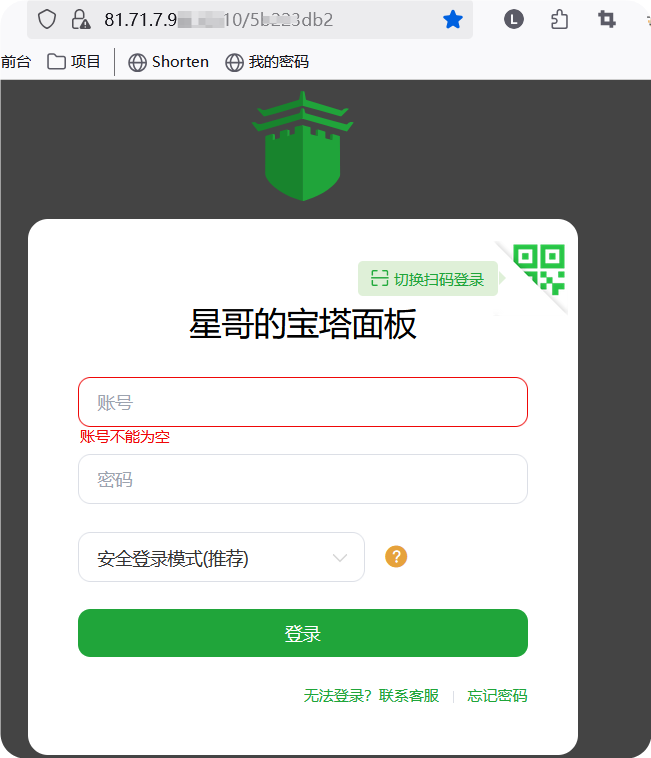The image size is (651, 758).
Task: Open the round L profile icon
Action: 513,20
